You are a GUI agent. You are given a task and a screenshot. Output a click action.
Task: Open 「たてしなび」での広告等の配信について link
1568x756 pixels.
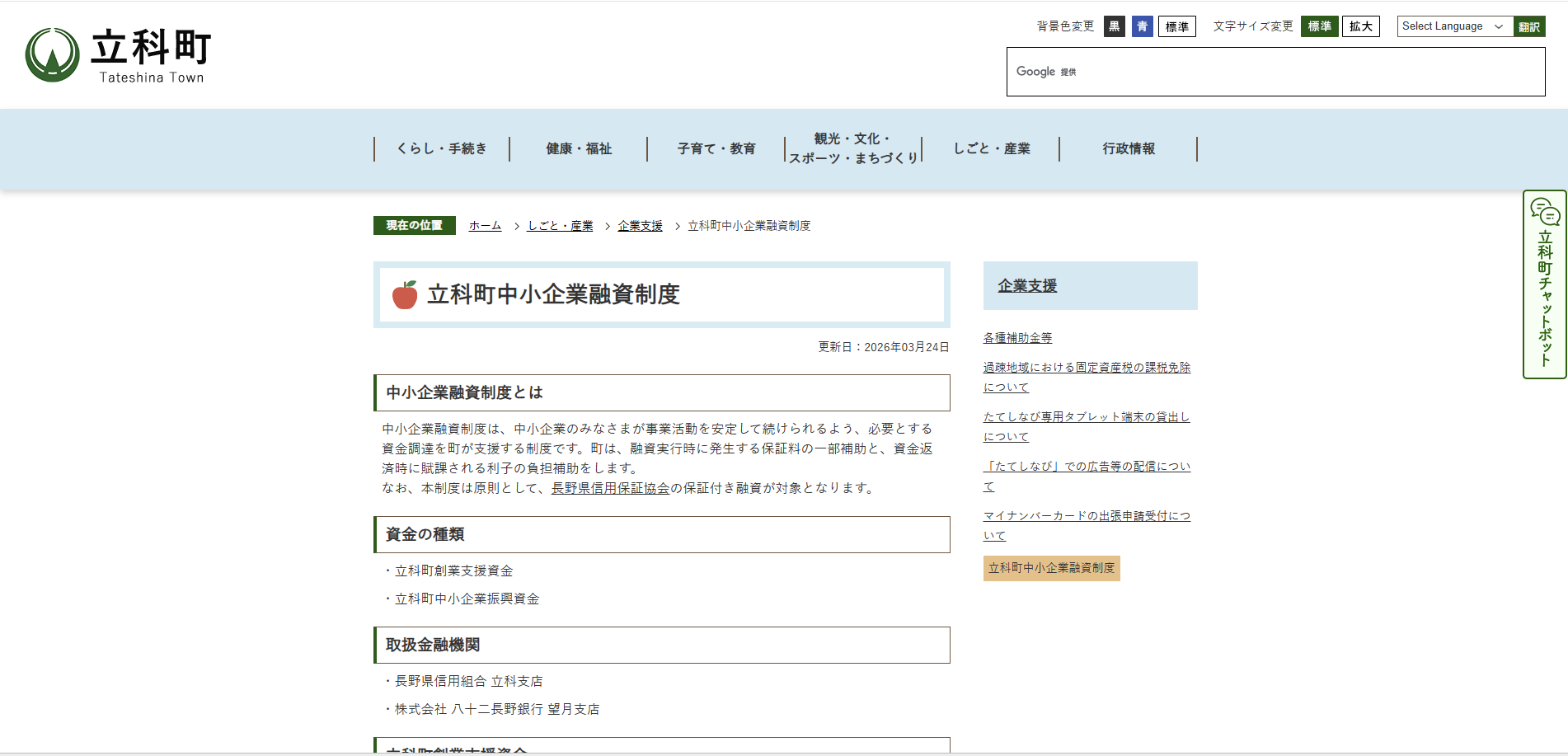click(1087, 476)
